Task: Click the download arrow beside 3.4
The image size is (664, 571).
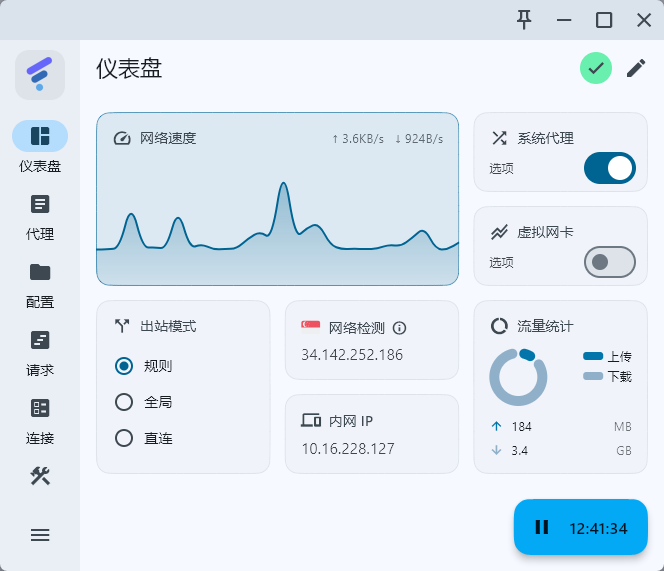Action: [x=496, y=450]
